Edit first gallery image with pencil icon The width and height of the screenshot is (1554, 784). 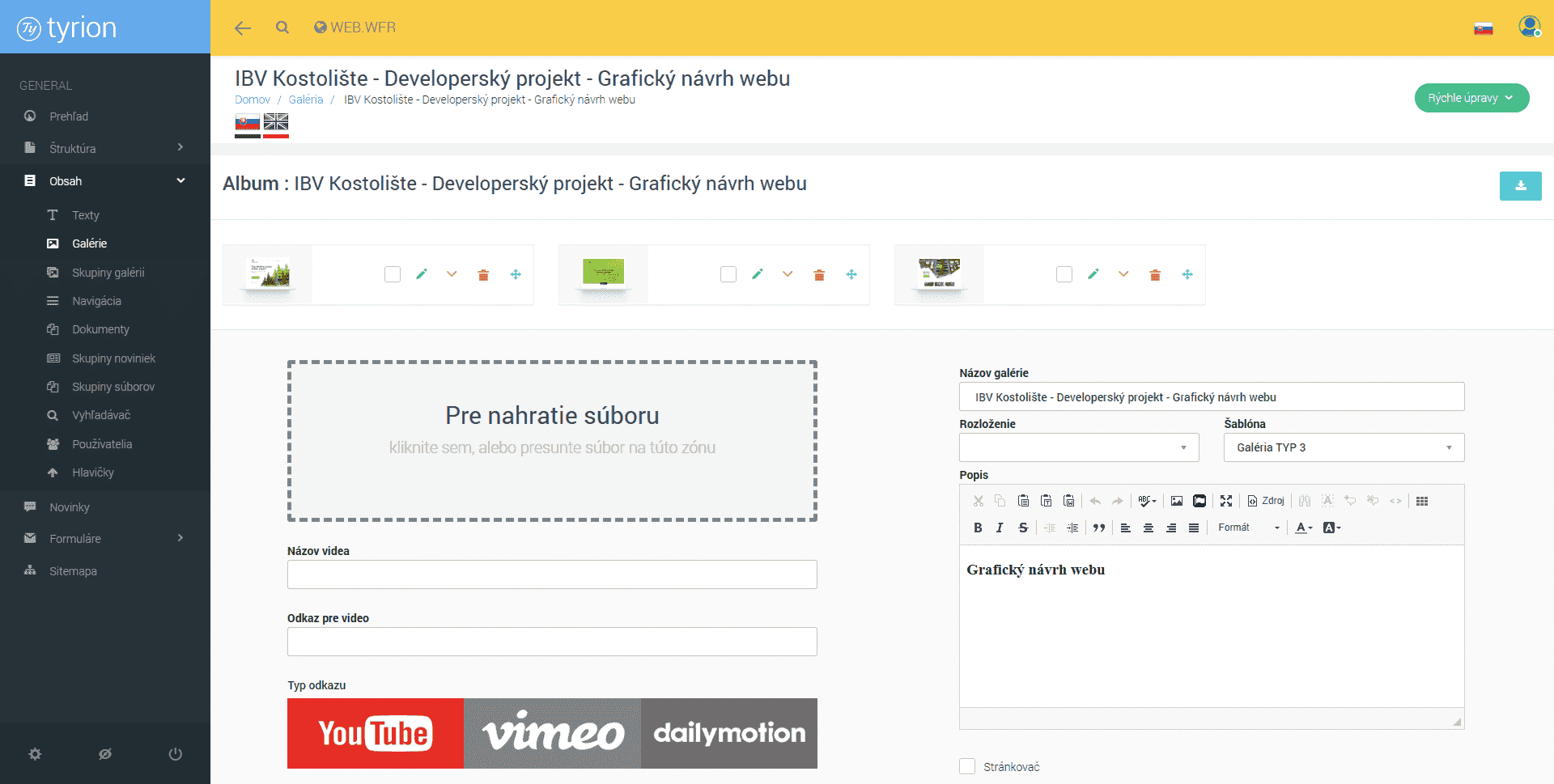coord(421,274)
